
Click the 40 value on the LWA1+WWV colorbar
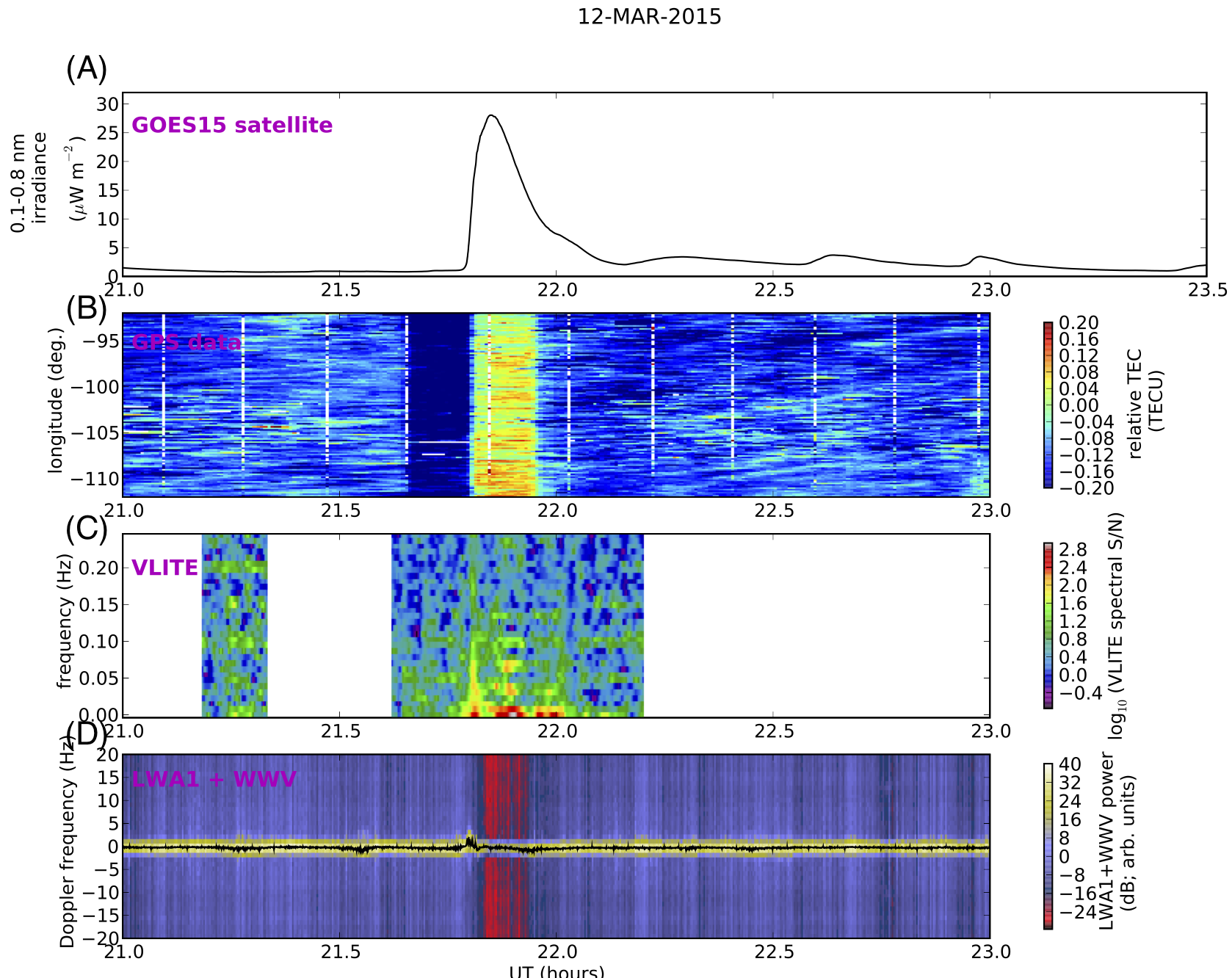pyautogui.click(x=1070, y=764)
